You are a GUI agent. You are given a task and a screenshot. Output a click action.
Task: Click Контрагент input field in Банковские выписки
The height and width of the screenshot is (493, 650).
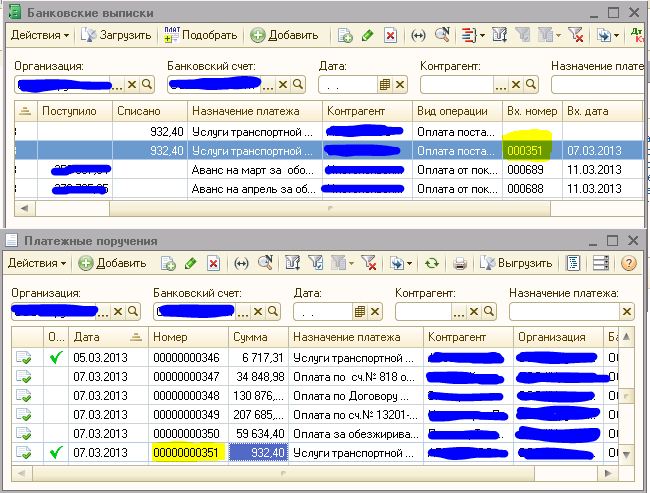457,85
